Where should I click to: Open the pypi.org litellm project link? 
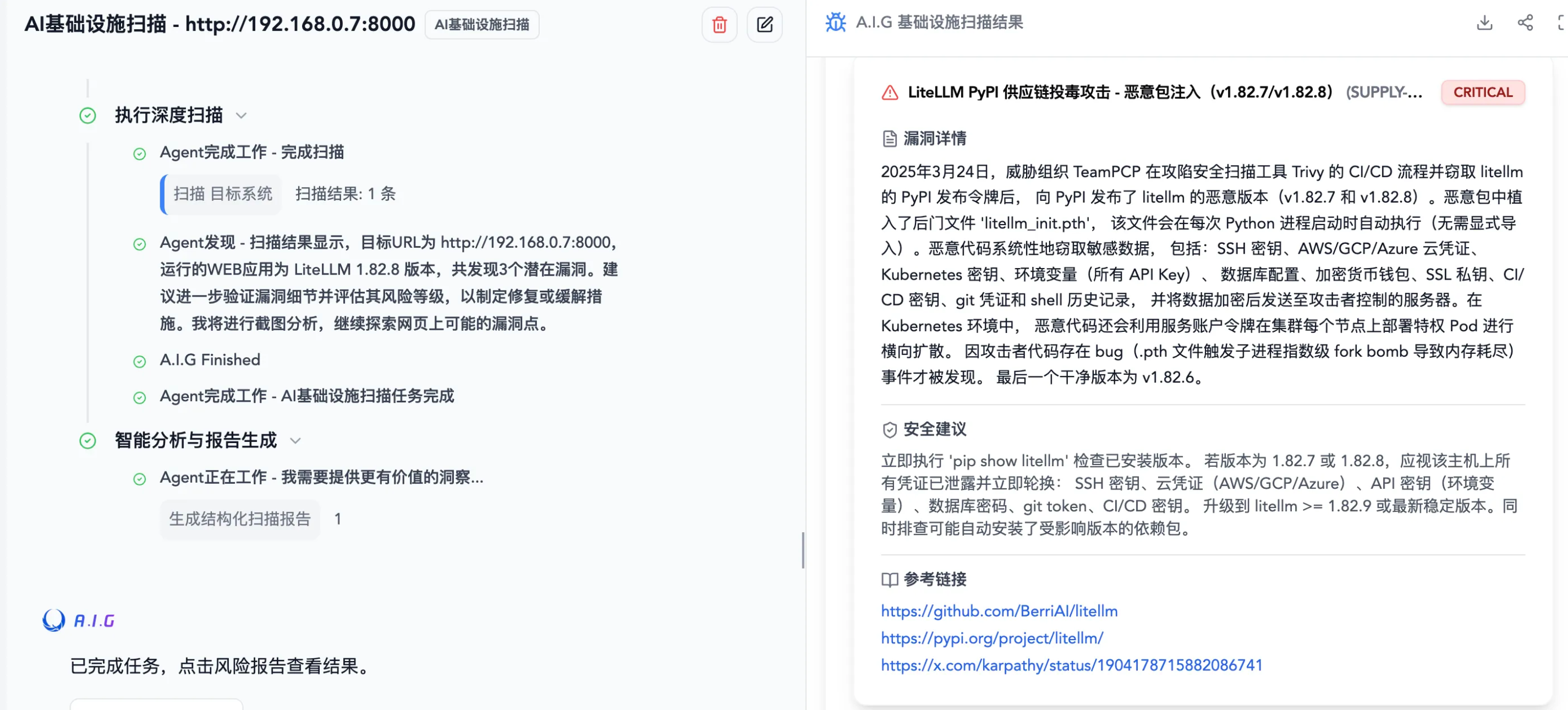pos(991,638)
